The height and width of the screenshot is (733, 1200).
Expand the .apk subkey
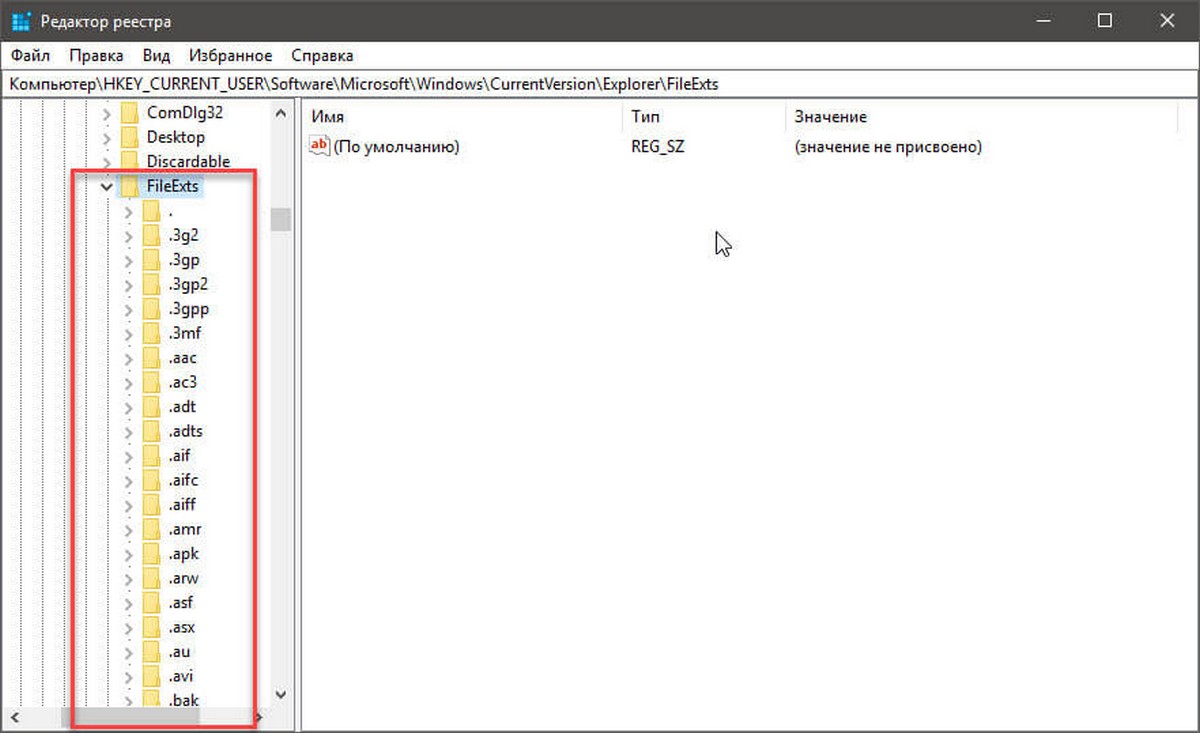127,554
